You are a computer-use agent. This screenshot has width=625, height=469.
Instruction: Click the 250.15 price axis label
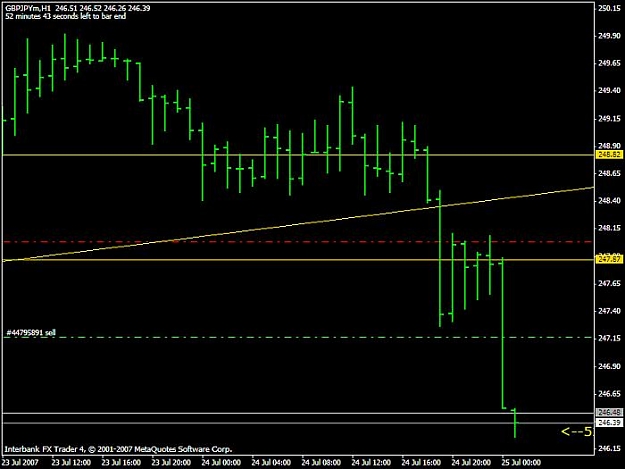point(610,8)
